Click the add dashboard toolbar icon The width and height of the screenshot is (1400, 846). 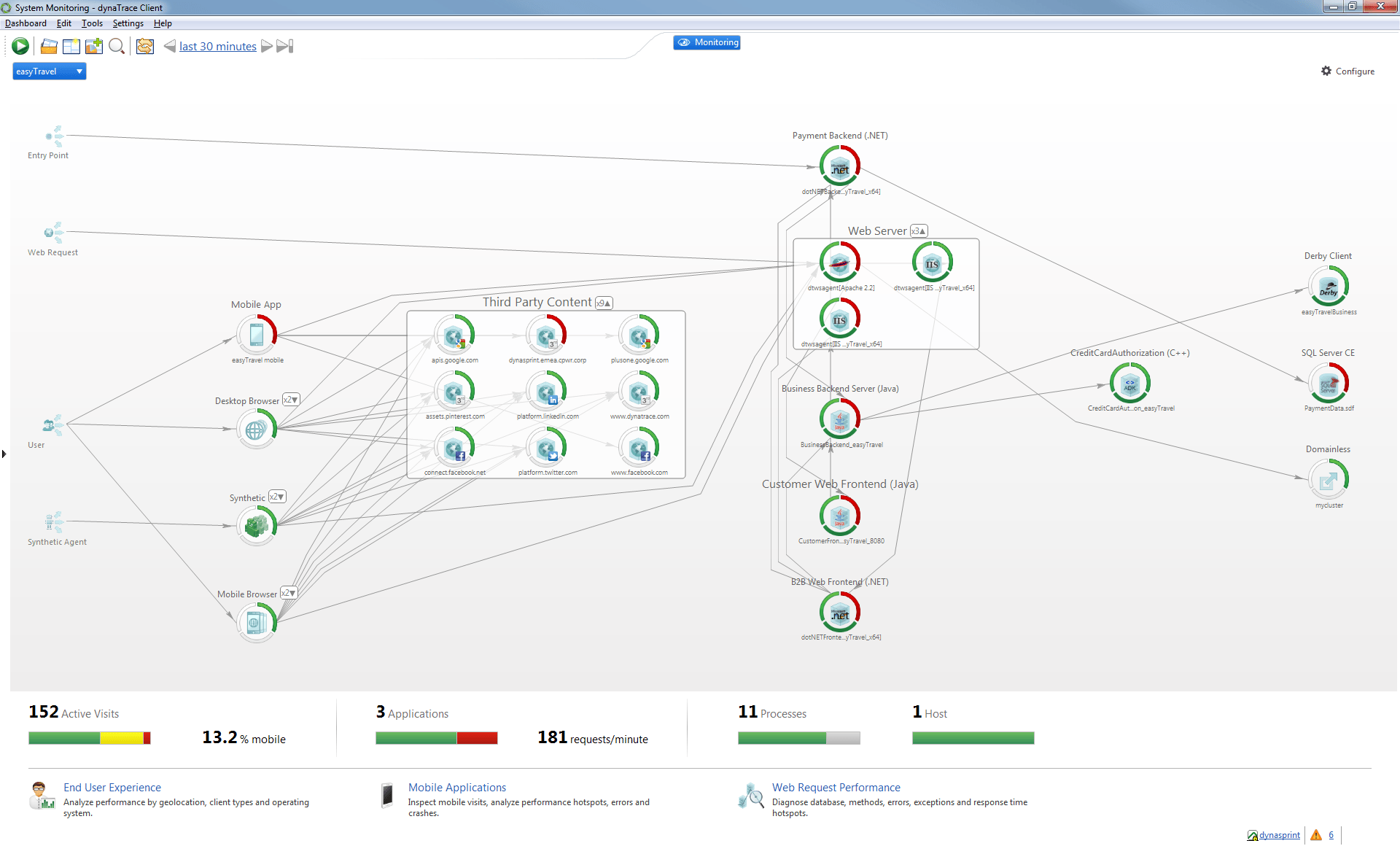pyautogui.click(x=94, y=46)
